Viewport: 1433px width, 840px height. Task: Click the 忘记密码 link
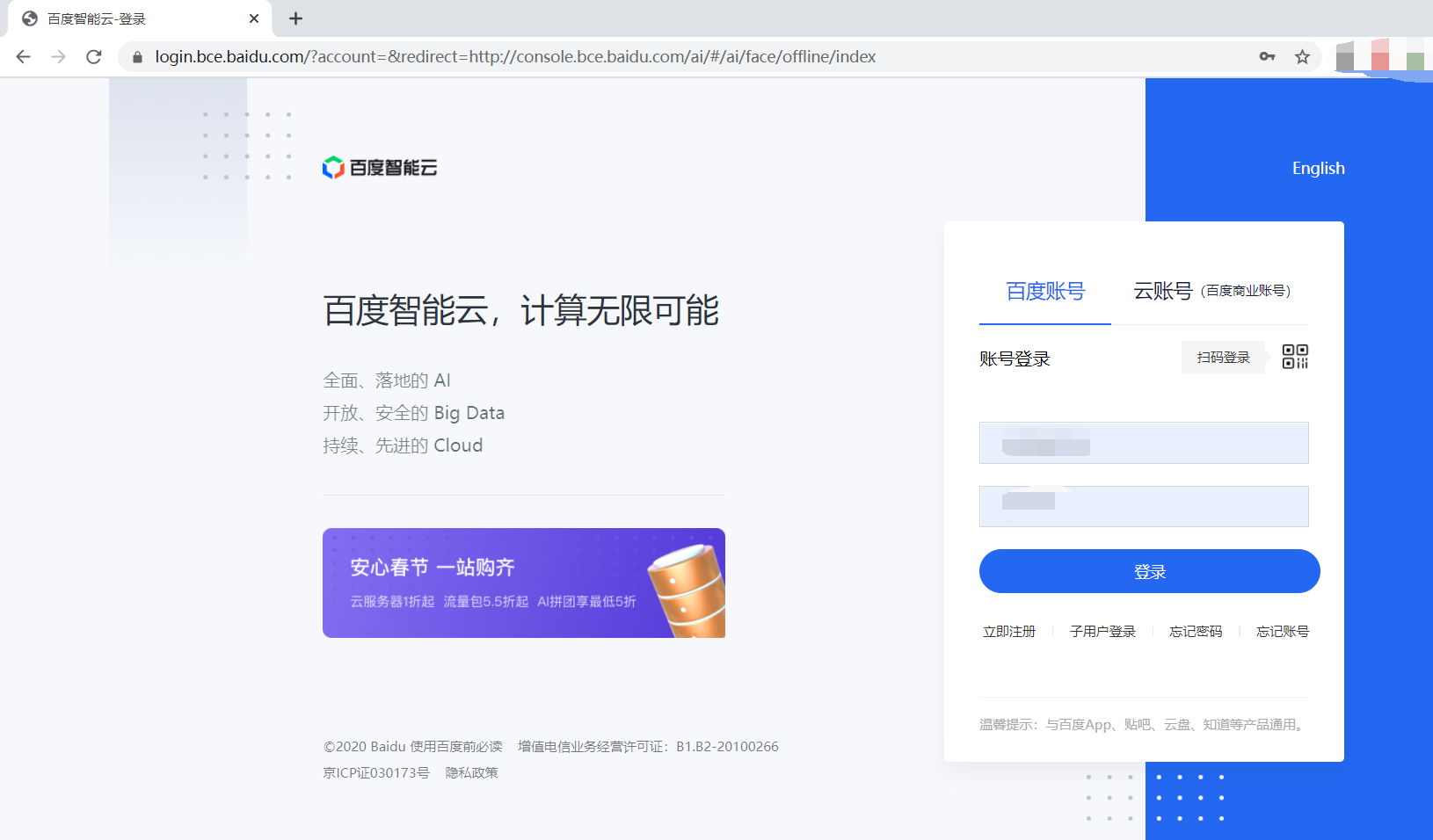pyautogui.click(x=1196, y=632)
